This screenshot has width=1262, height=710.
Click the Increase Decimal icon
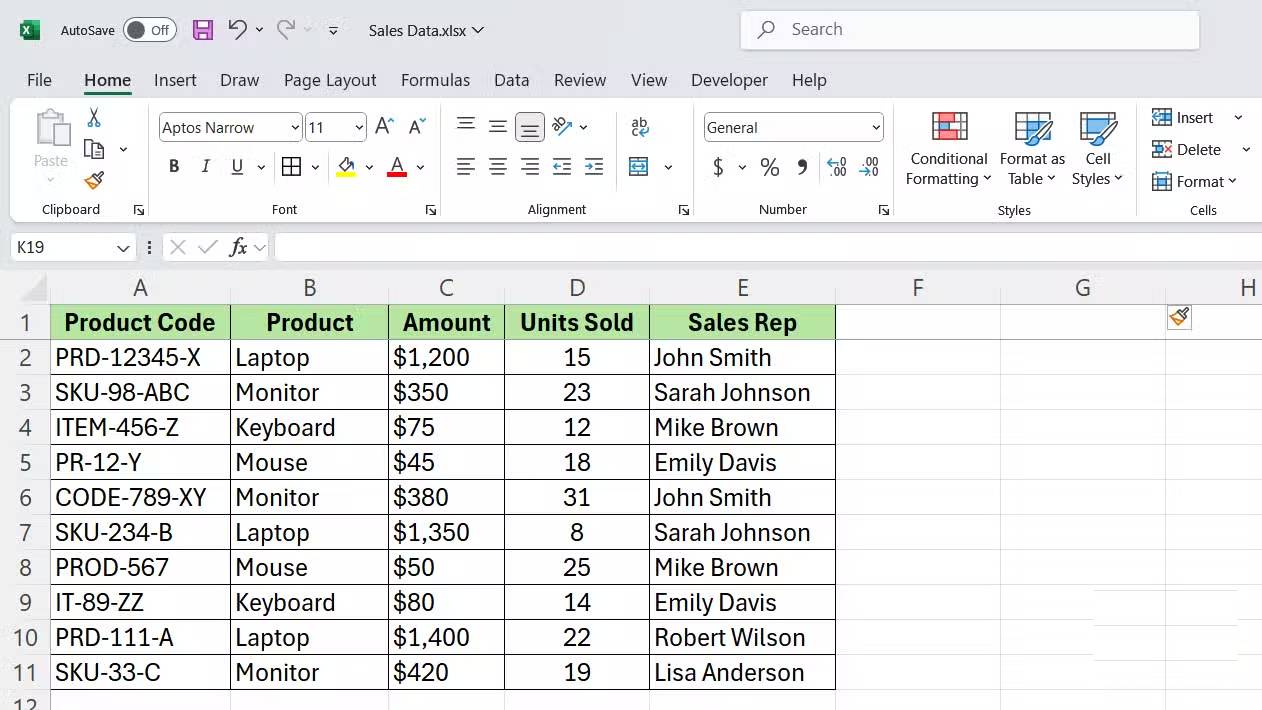tap(836, 167)
